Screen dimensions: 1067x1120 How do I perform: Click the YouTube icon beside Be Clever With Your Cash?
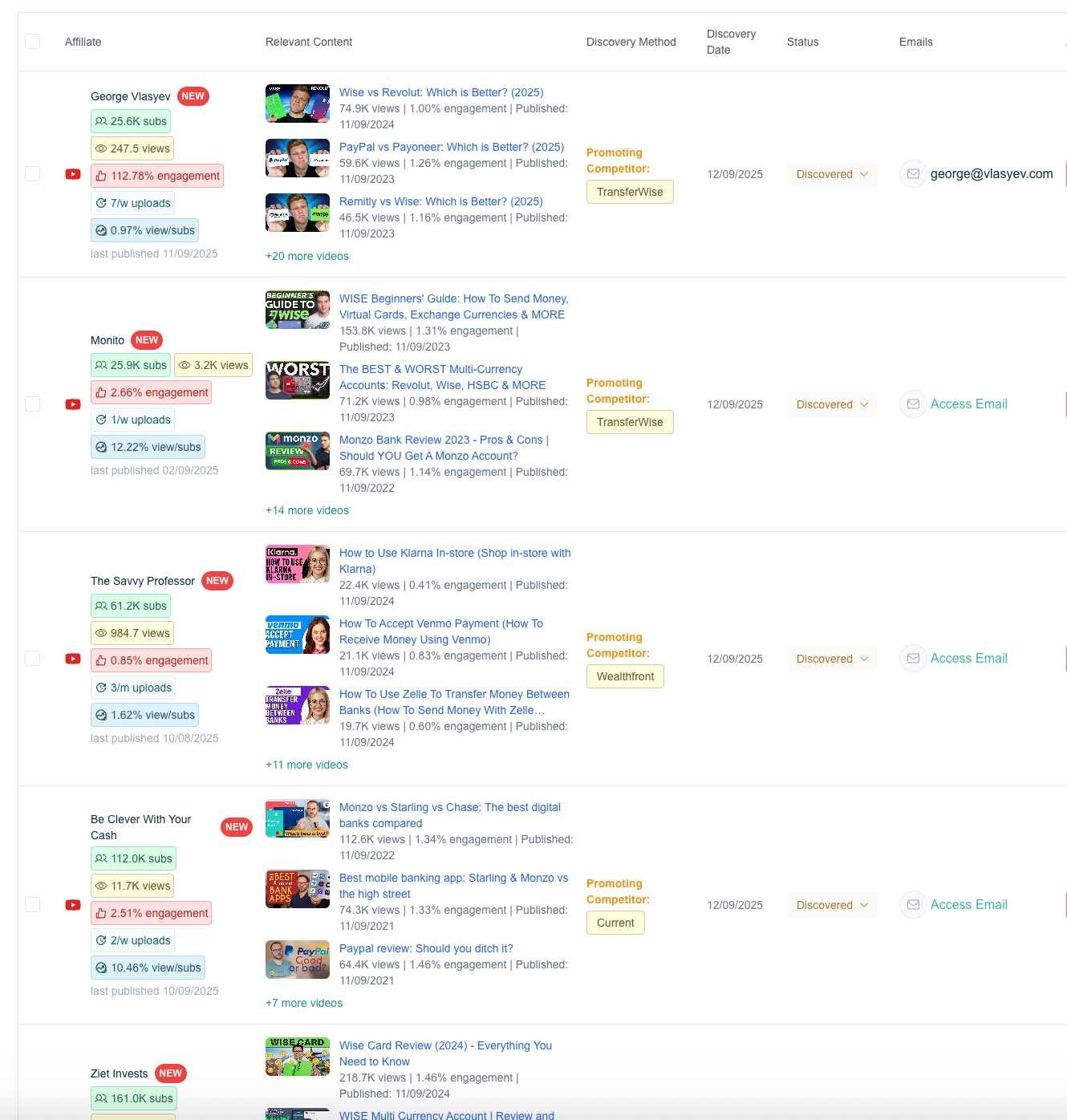click(73, 905)
